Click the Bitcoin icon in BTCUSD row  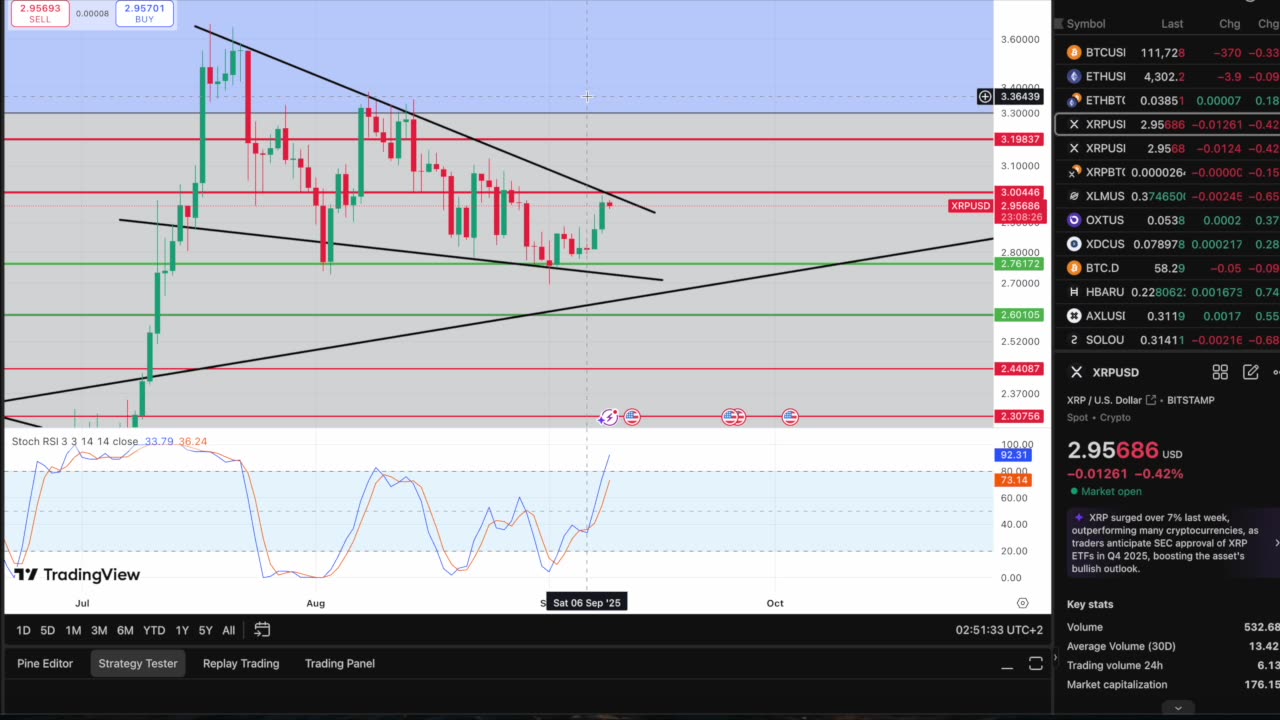point(1074,52)
